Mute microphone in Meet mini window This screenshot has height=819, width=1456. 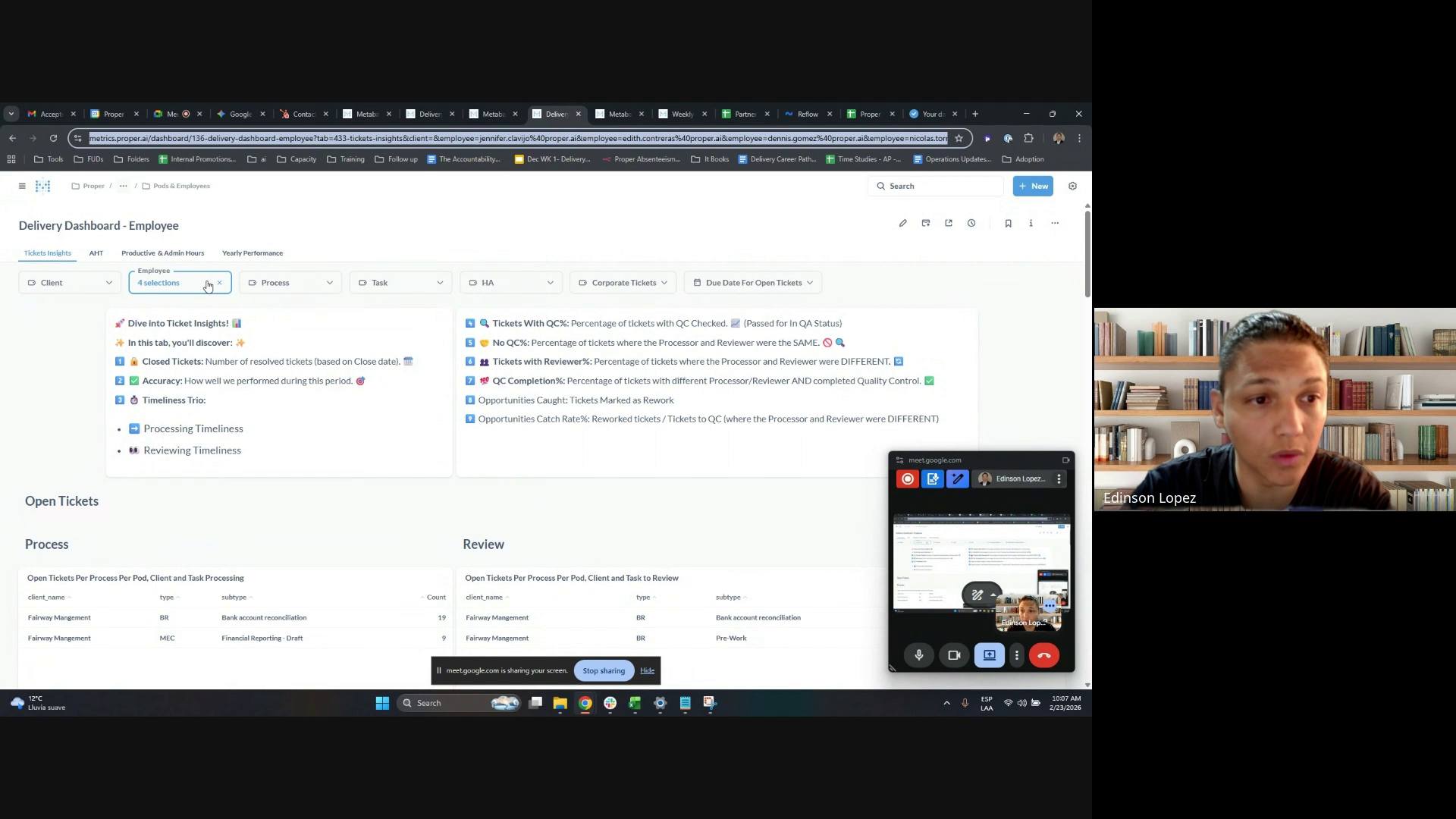point(918,655)
